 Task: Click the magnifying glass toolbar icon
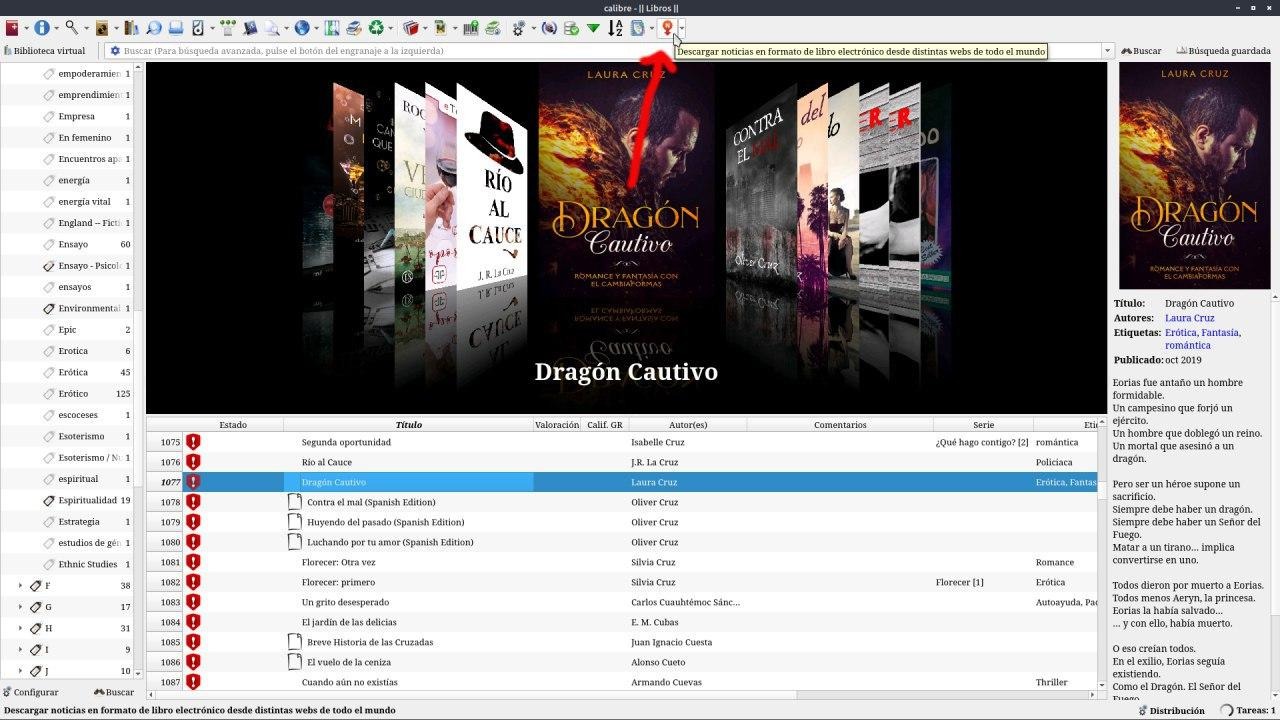(x=72, y=29)
